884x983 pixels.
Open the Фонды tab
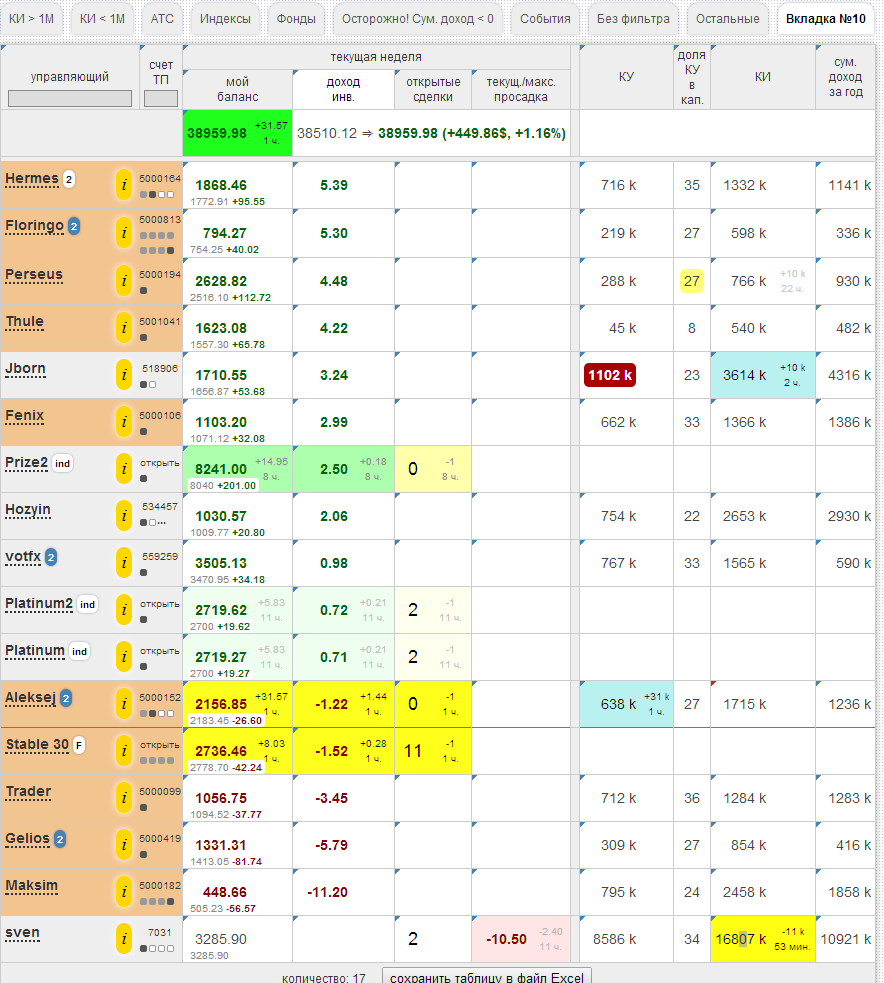point(296,19)
